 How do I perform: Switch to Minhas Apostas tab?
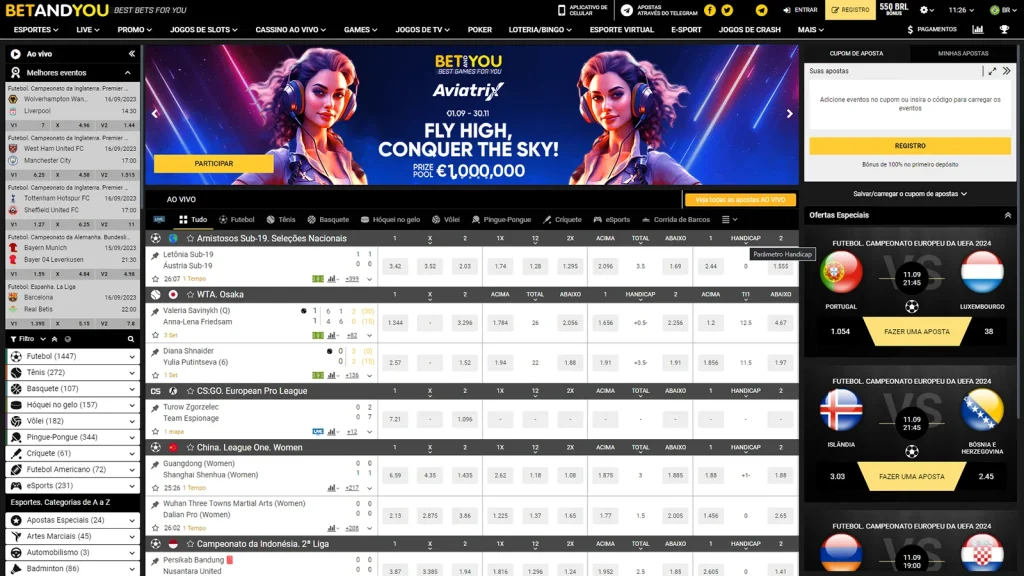click(963, 54)
